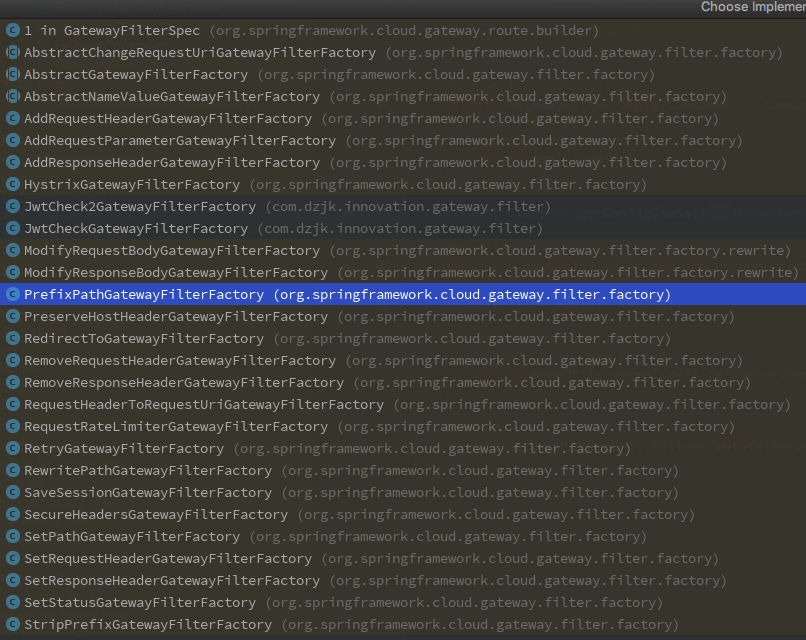Select SetResponseHeaderGatewayFilterFactory entry
Screen dimensions: 806x640
point(403,580)
